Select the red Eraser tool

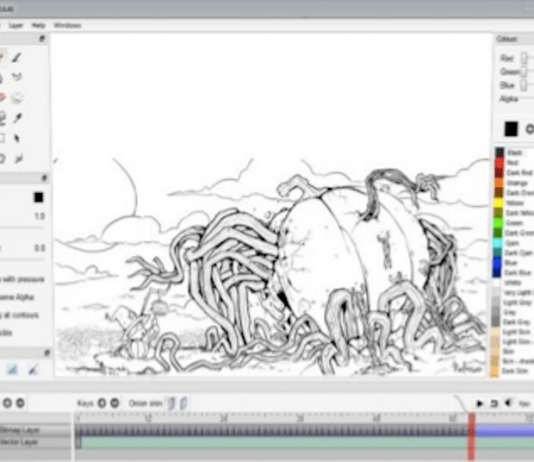2,98
